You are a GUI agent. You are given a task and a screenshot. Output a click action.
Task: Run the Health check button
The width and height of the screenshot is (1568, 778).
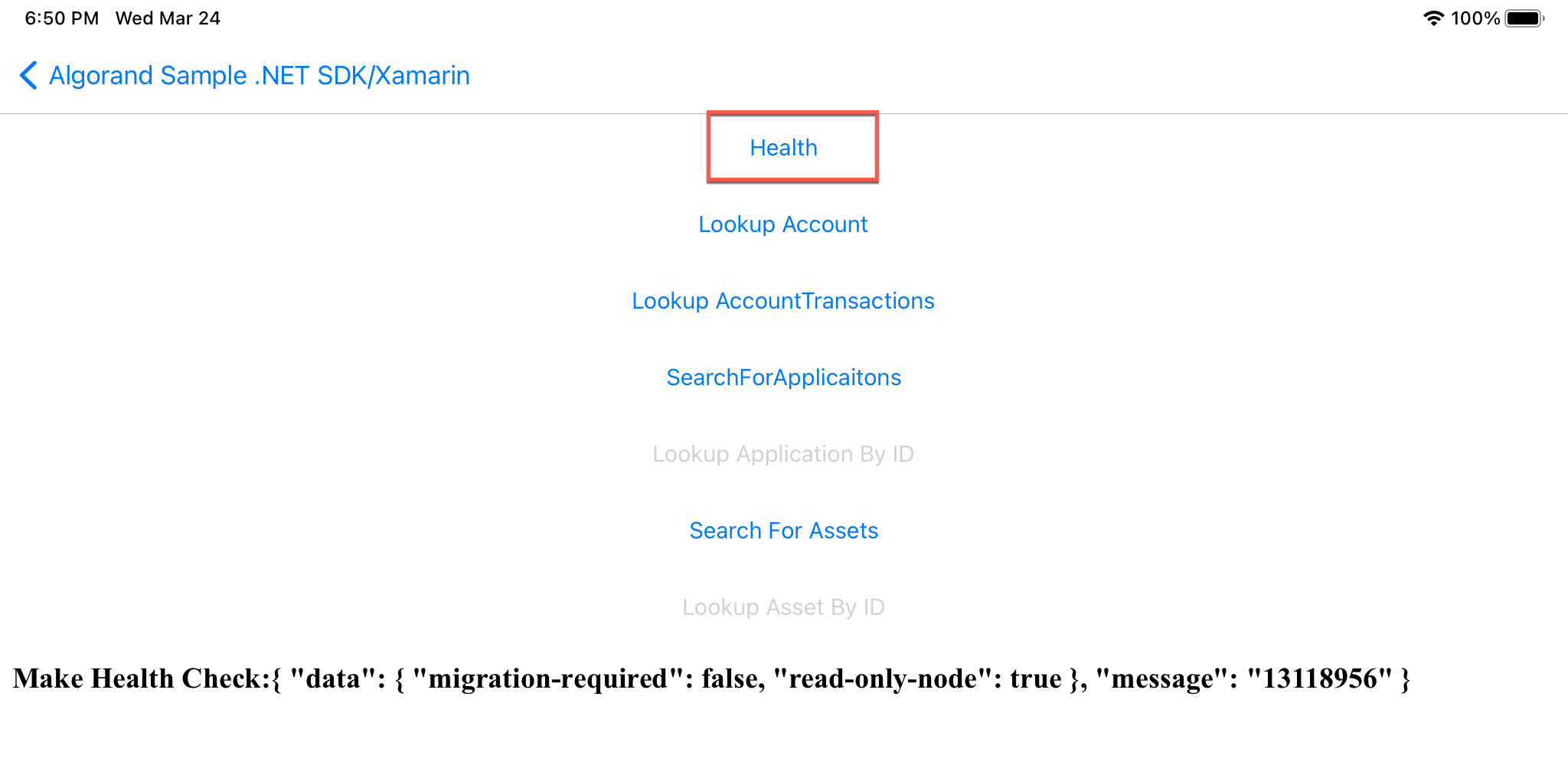[783, 148]
